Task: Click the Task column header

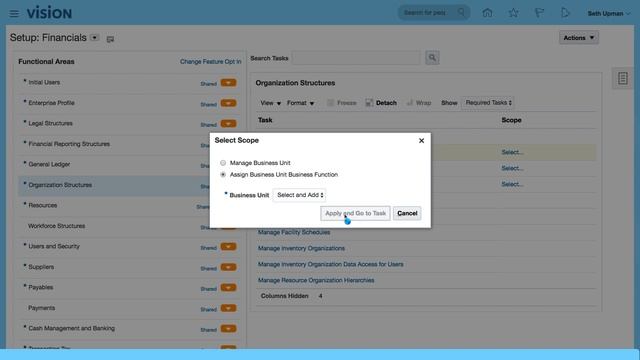Action: click(x=265, y=120)
